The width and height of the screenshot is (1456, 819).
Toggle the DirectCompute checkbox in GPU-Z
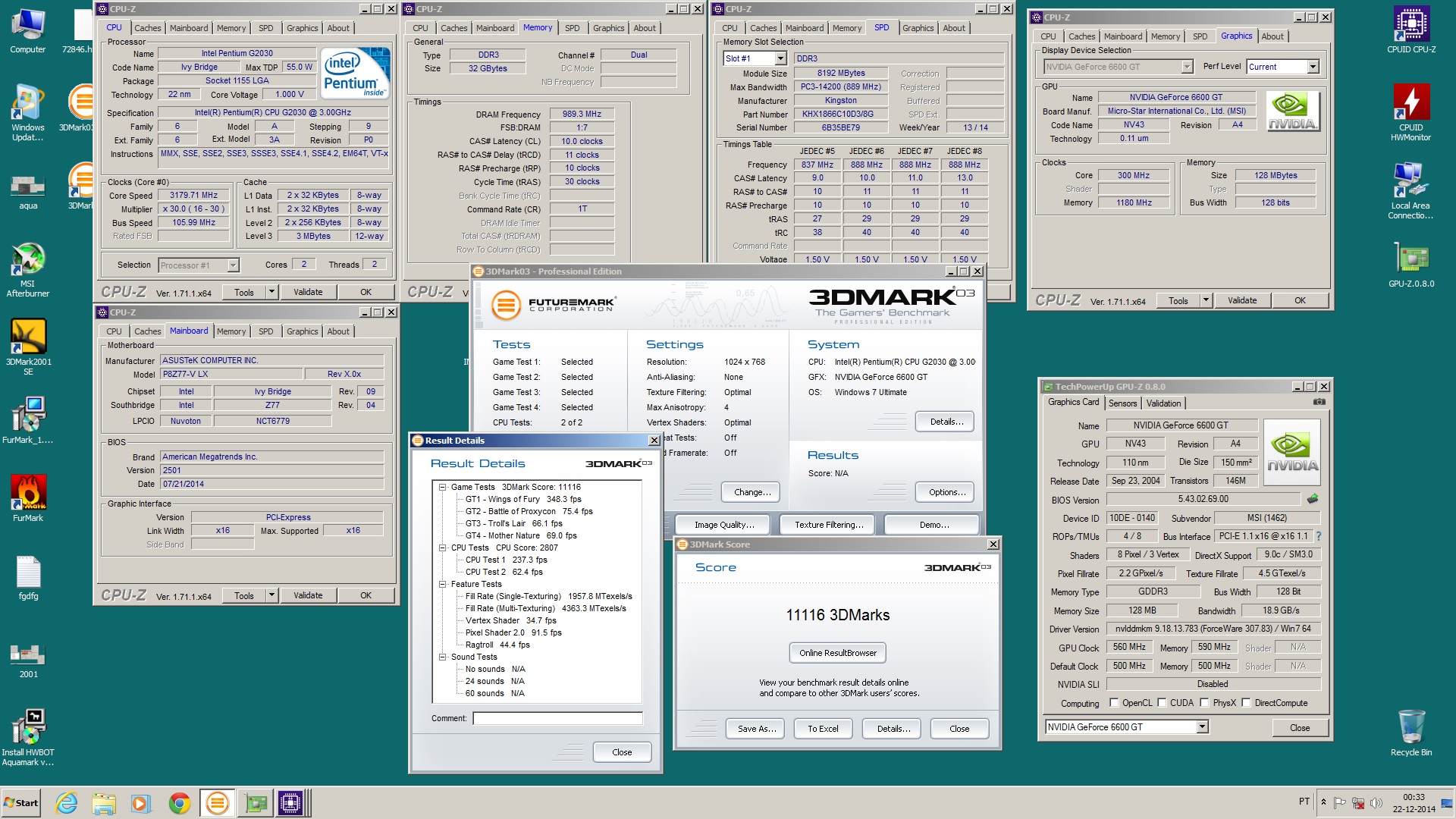tap(1246, 703)
